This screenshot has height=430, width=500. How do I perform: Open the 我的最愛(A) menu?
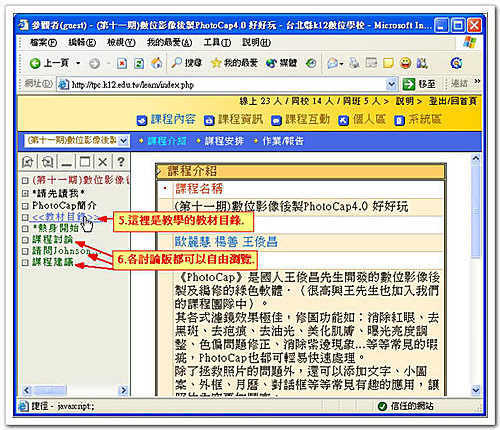[x=170, y=42]
